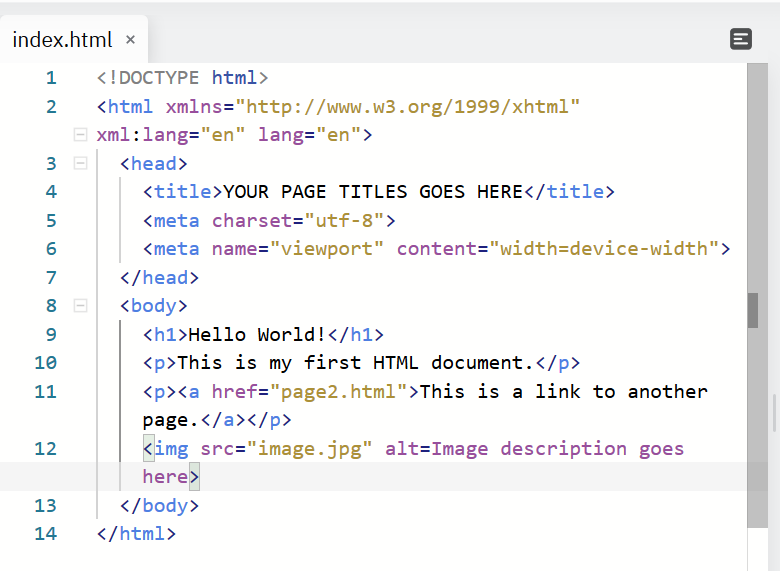Image resolution: width=780 pixels, height=571 pixels.
Task: Click line number 12 in the gutter
Action: 46,449
